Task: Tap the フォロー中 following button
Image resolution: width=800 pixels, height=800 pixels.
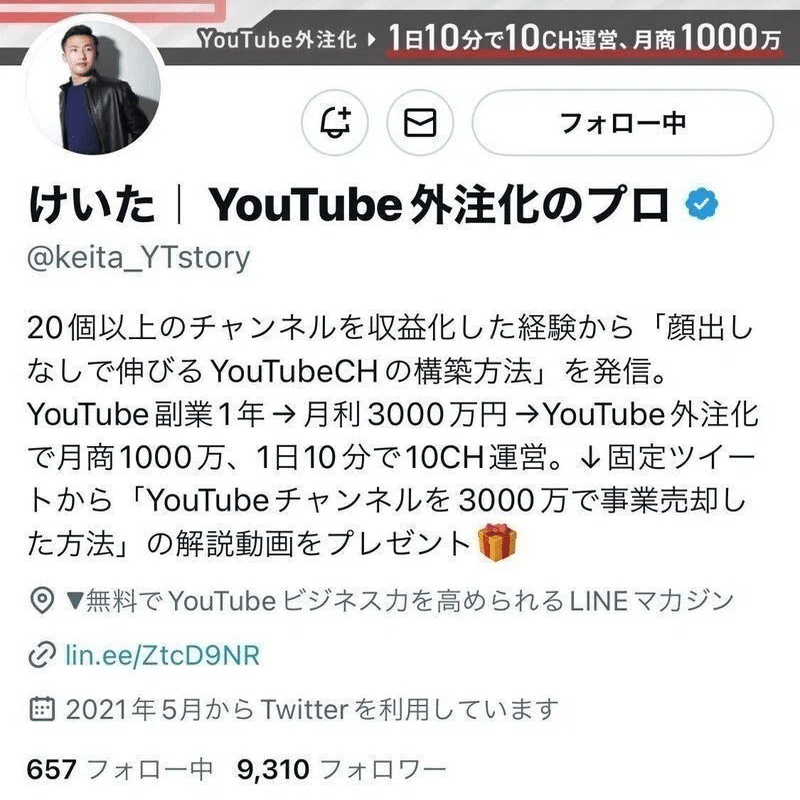Action: pos(622,122)
